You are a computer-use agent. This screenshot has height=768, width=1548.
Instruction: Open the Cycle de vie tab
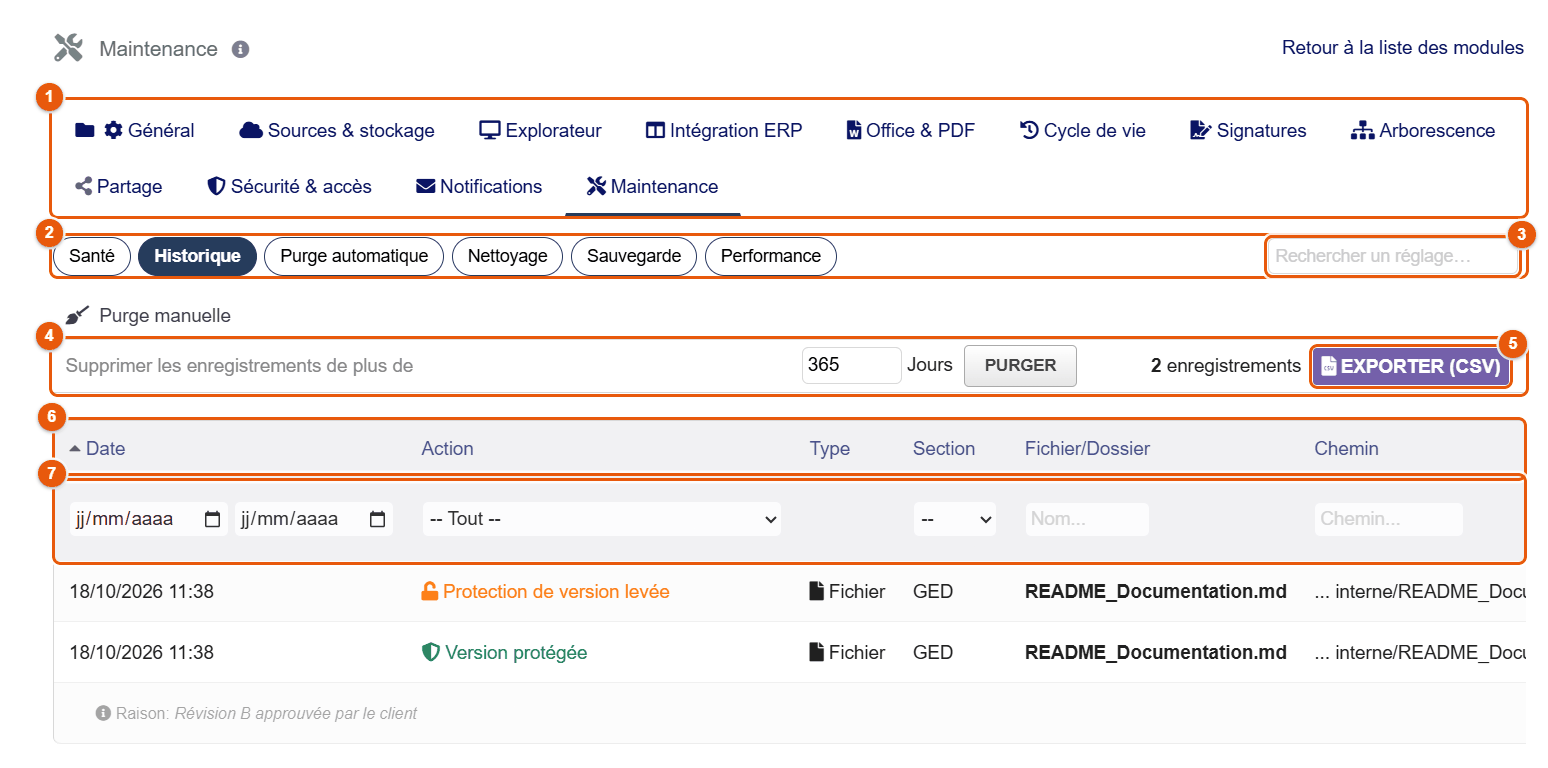[1083, 131]
